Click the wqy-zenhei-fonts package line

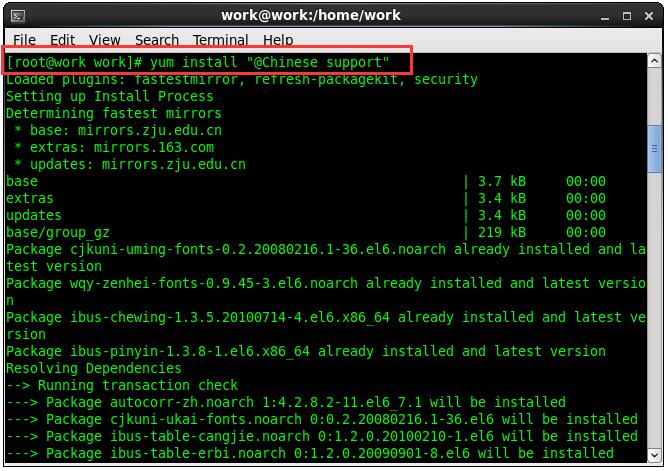pyautogui.click(x=326, y=292)
